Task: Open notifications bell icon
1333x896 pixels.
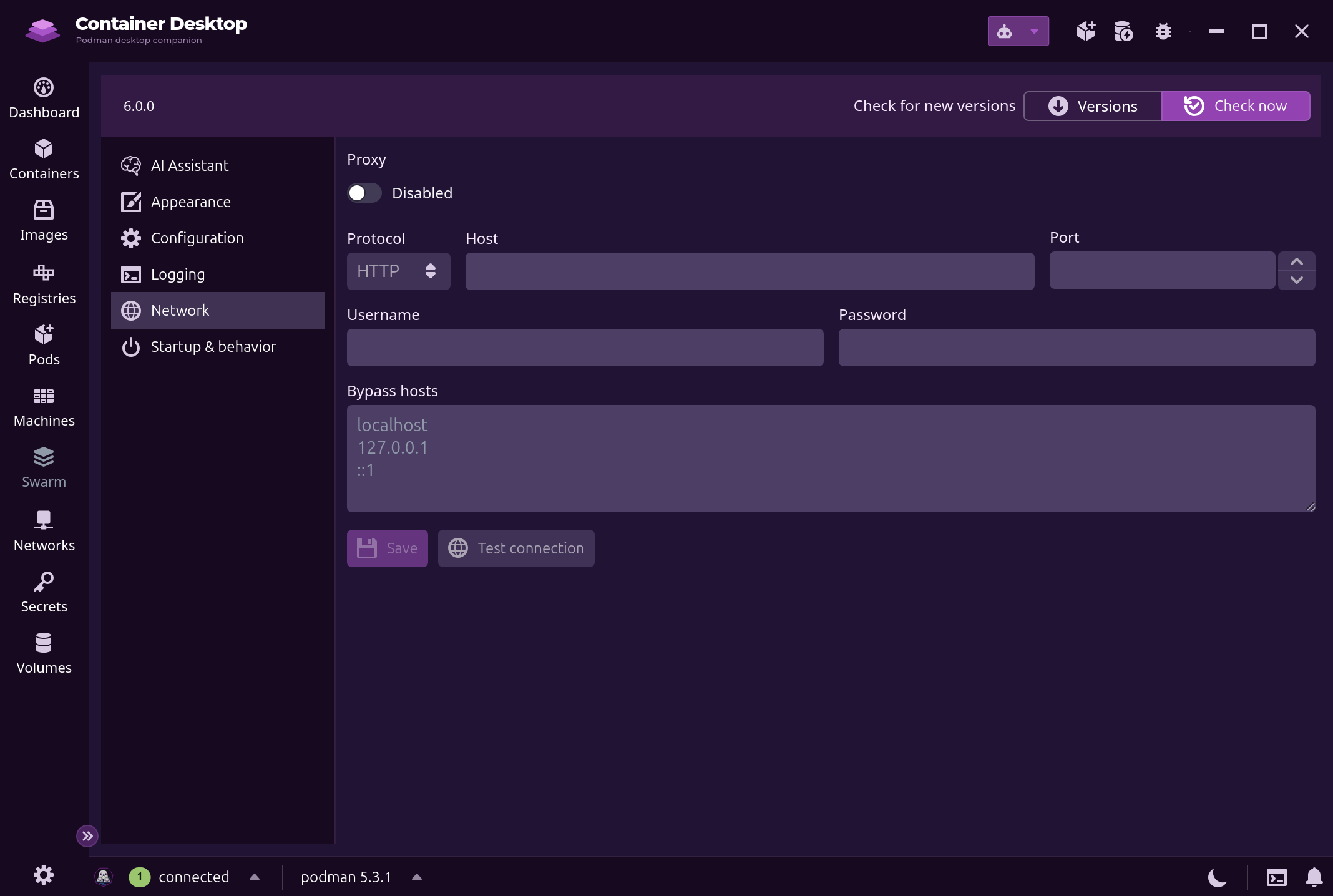Action: click(1314, 877)
